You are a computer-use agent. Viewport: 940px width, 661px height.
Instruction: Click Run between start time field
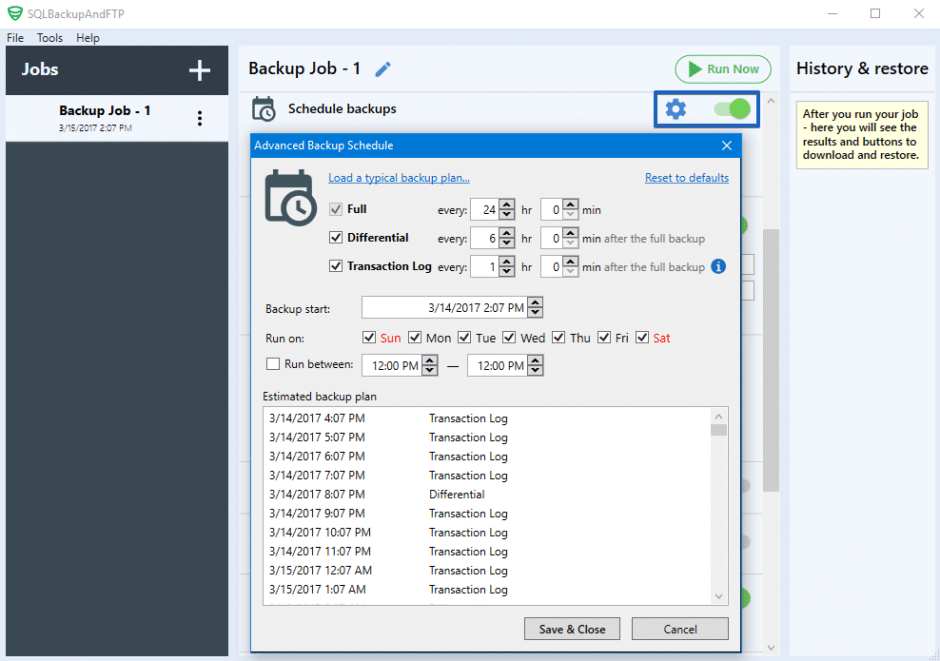click(392, 365)
